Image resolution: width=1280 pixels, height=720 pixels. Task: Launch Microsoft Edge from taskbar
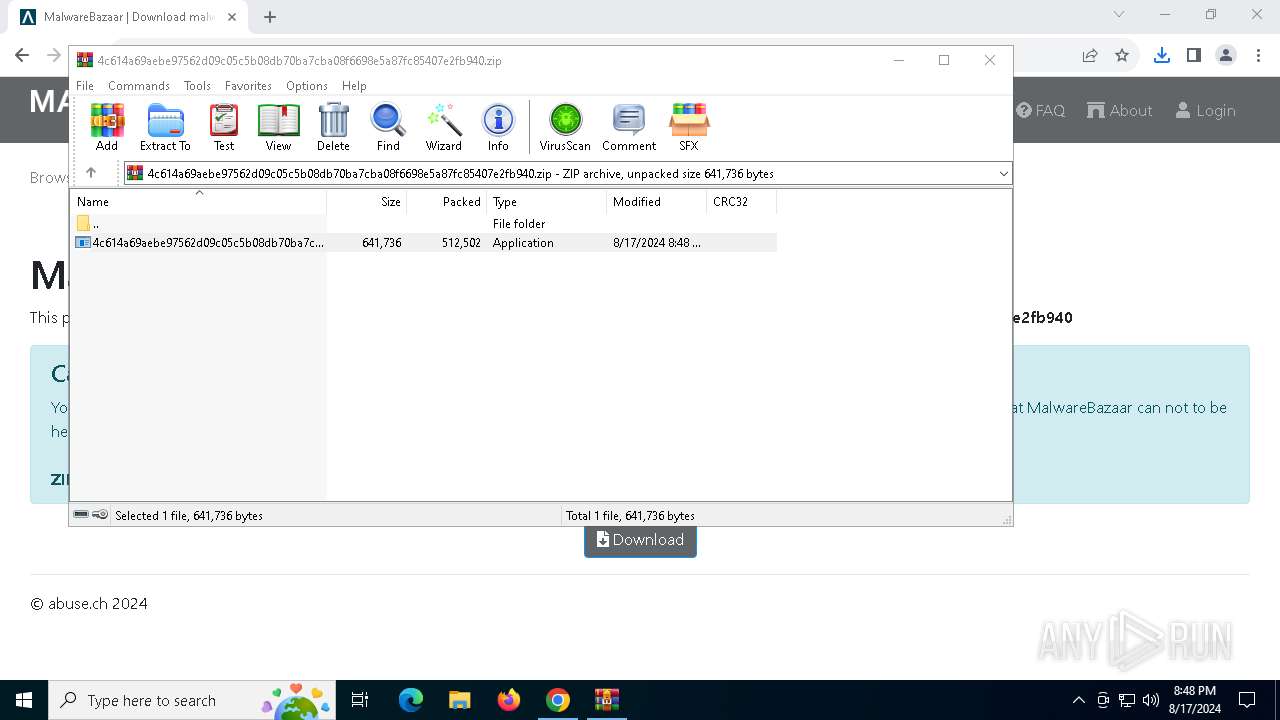pyautogui.click(x=411, y=700)
